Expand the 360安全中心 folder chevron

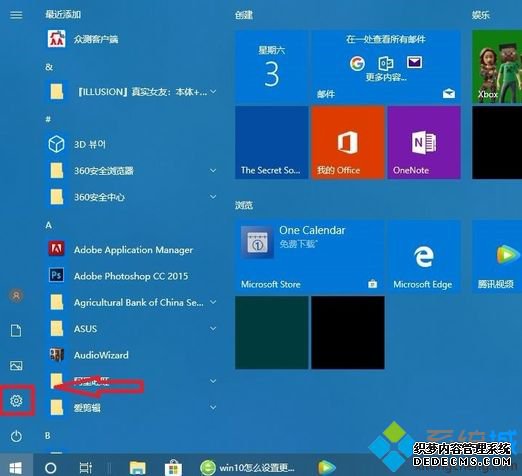tap(213, 197)
